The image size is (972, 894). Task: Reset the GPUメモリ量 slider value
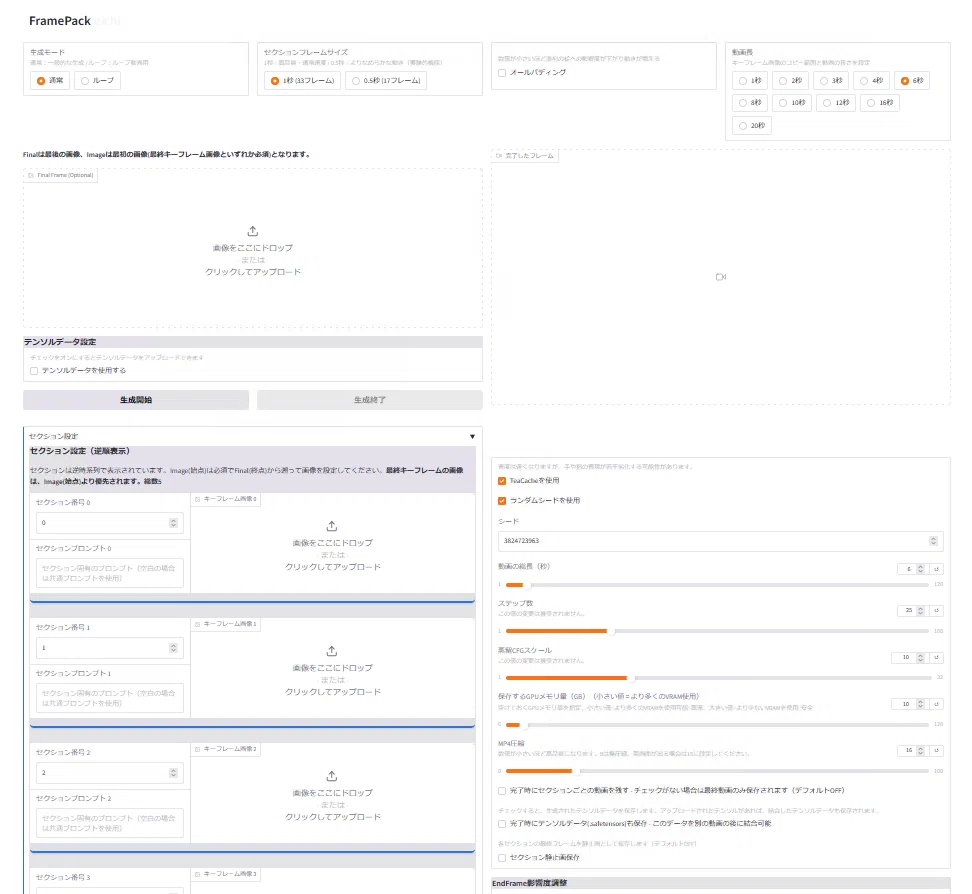tap(936, 704)
